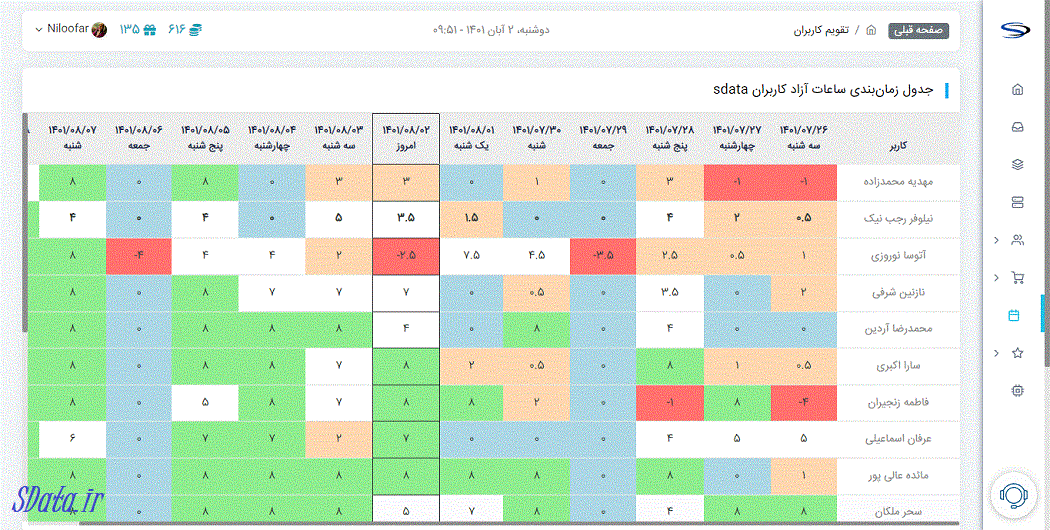Open the Niloofar user dropdown
1050x530 pixels.
tap(70, 30)
